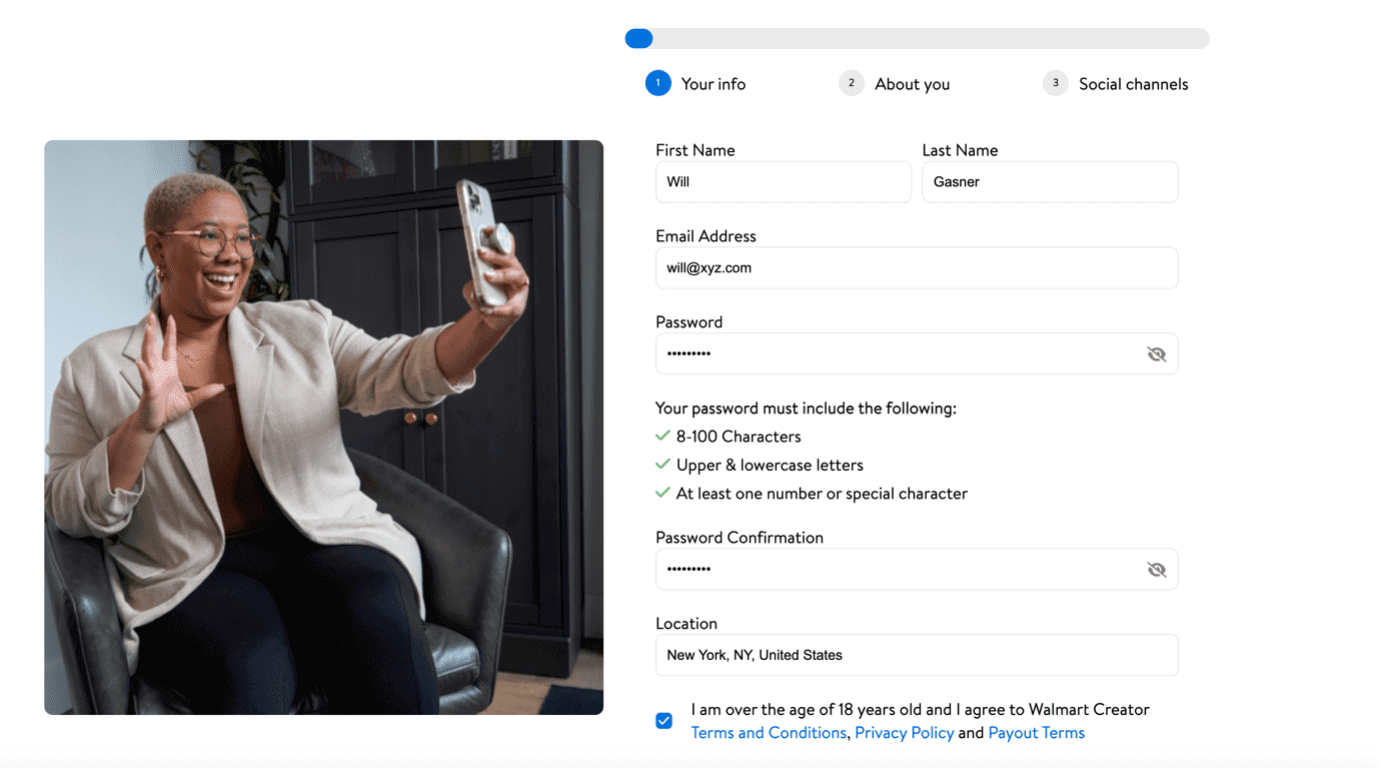Click the step 3 circle before Social channels

click(x=1055, y=83)
